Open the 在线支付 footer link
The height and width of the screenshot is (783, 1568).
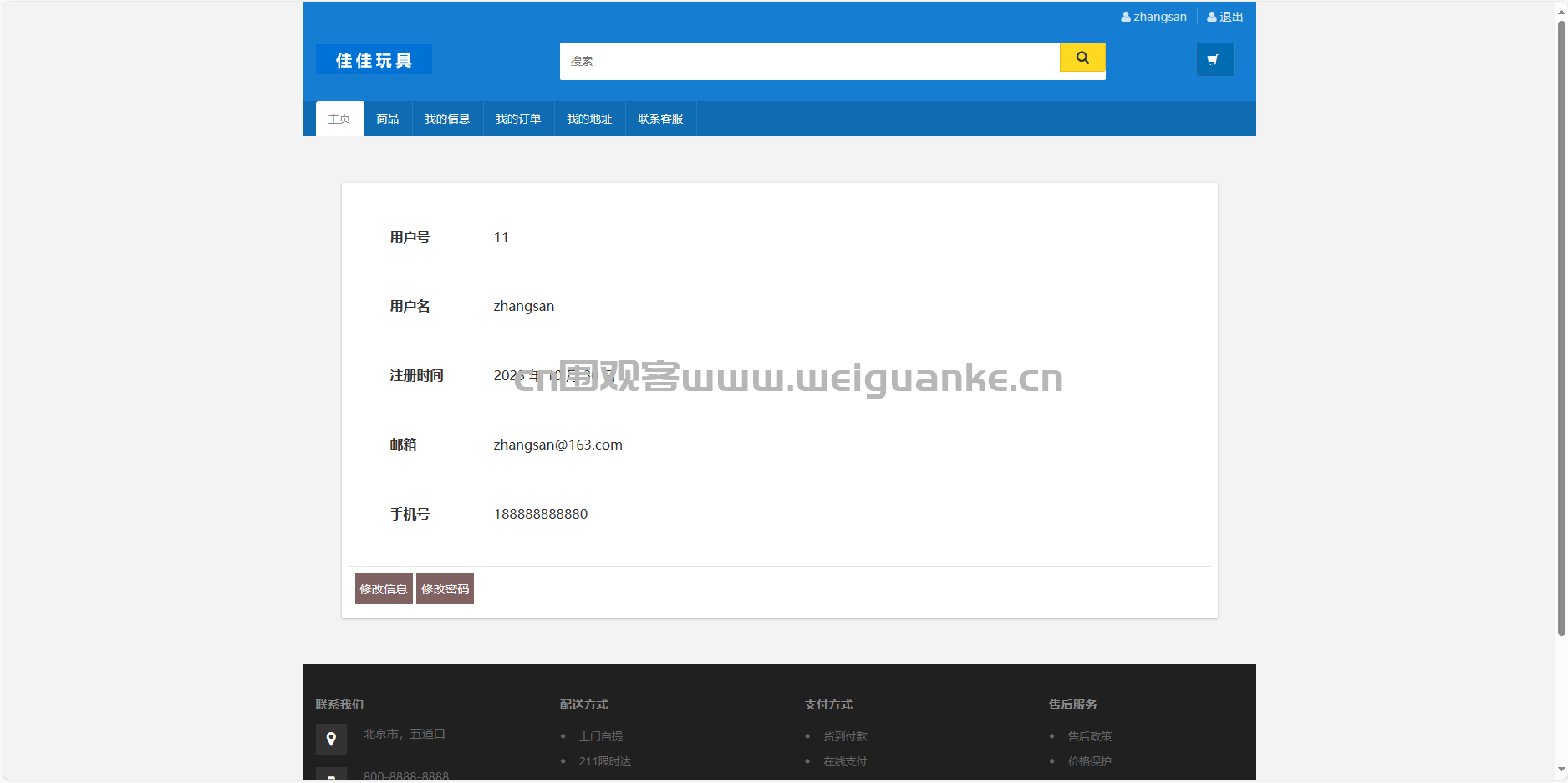click(x=845, y=761)
